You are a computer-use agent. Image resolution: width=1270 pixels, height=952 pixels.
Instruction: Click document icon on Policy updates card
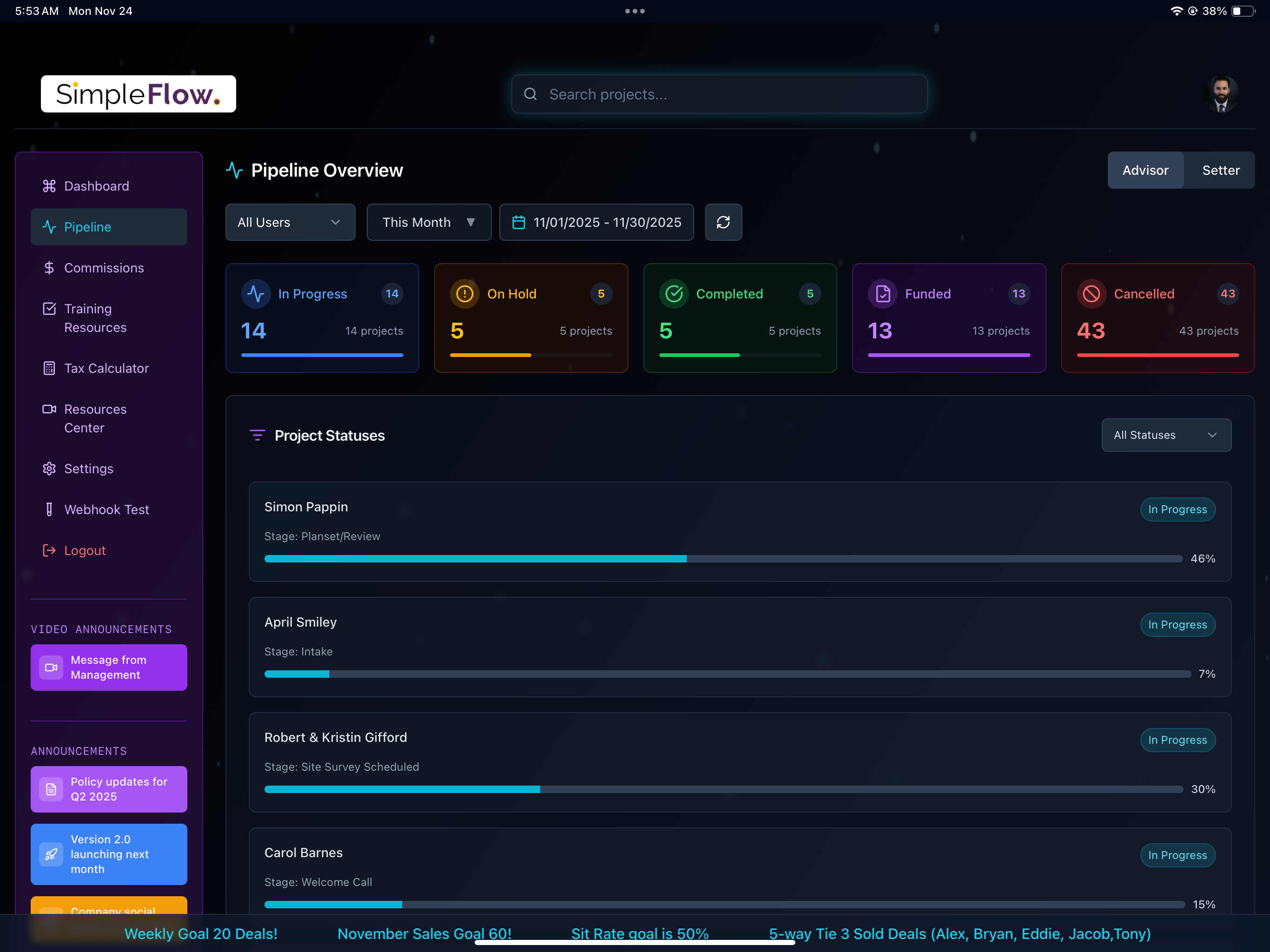click(51, 789)
